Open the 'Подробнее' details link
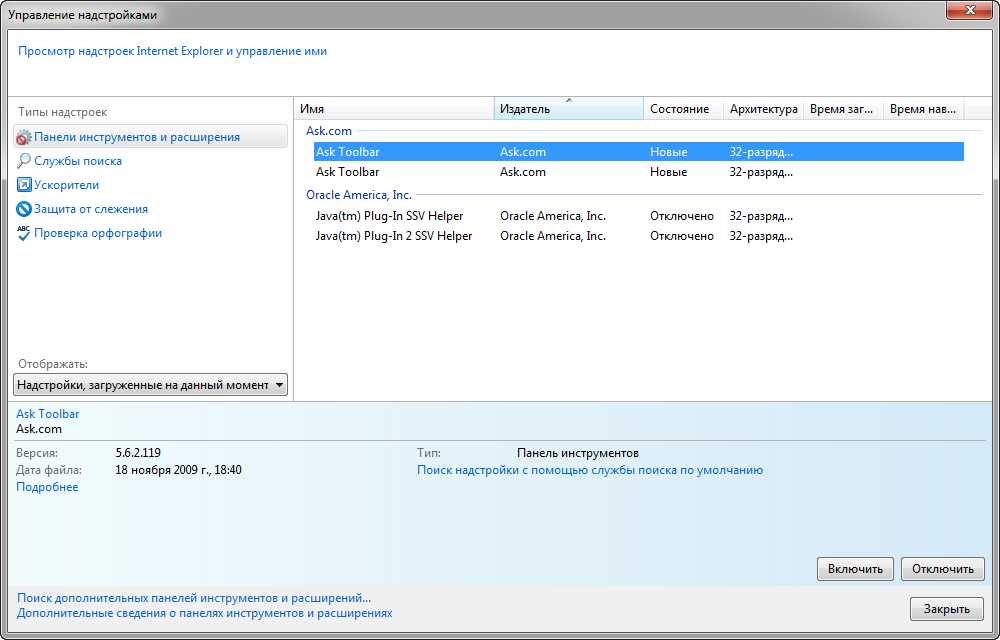1000x640 pixels. point(47,487)
